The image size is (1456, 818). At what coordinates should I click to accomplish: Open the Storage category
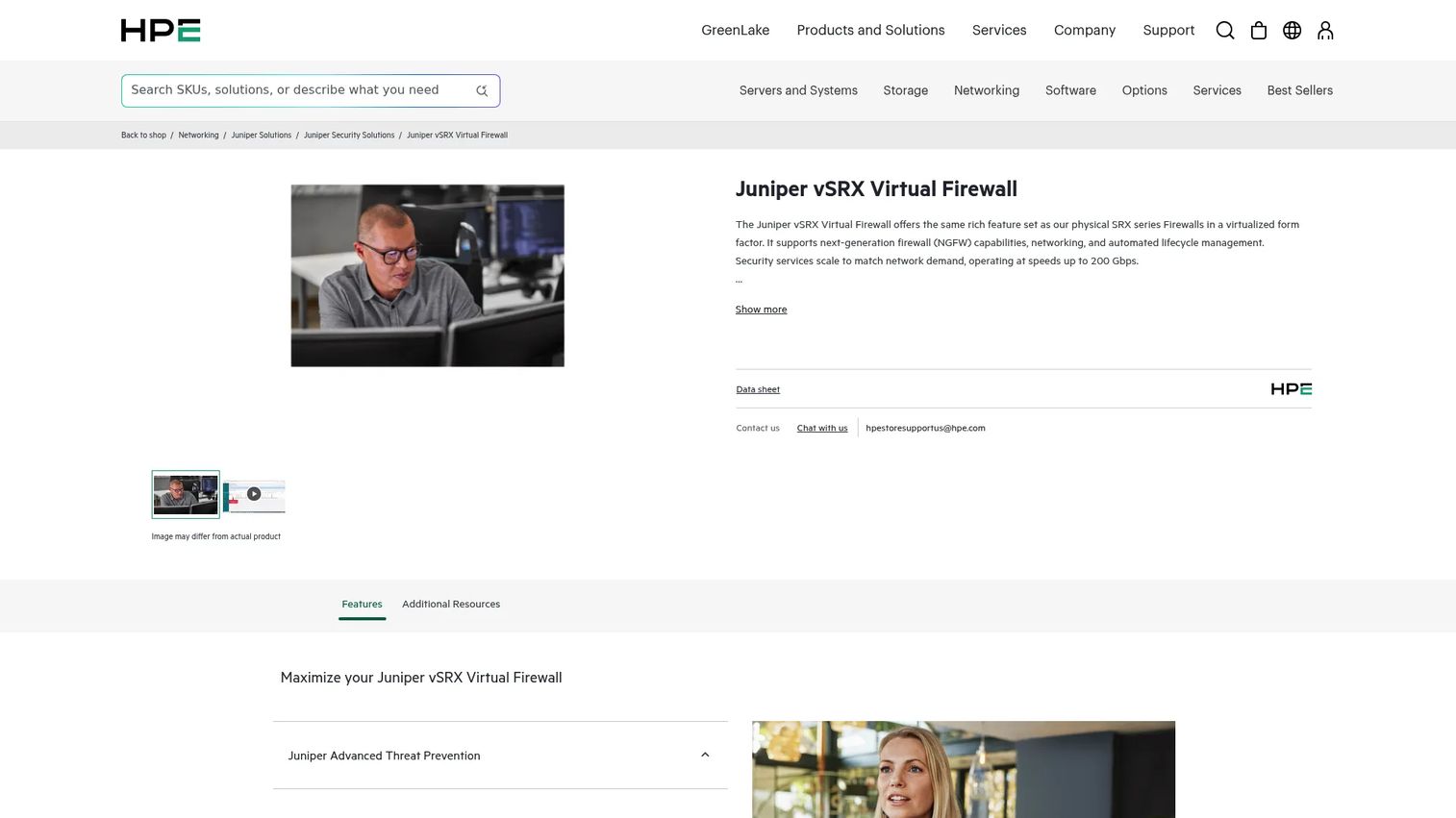pos(906,90)
